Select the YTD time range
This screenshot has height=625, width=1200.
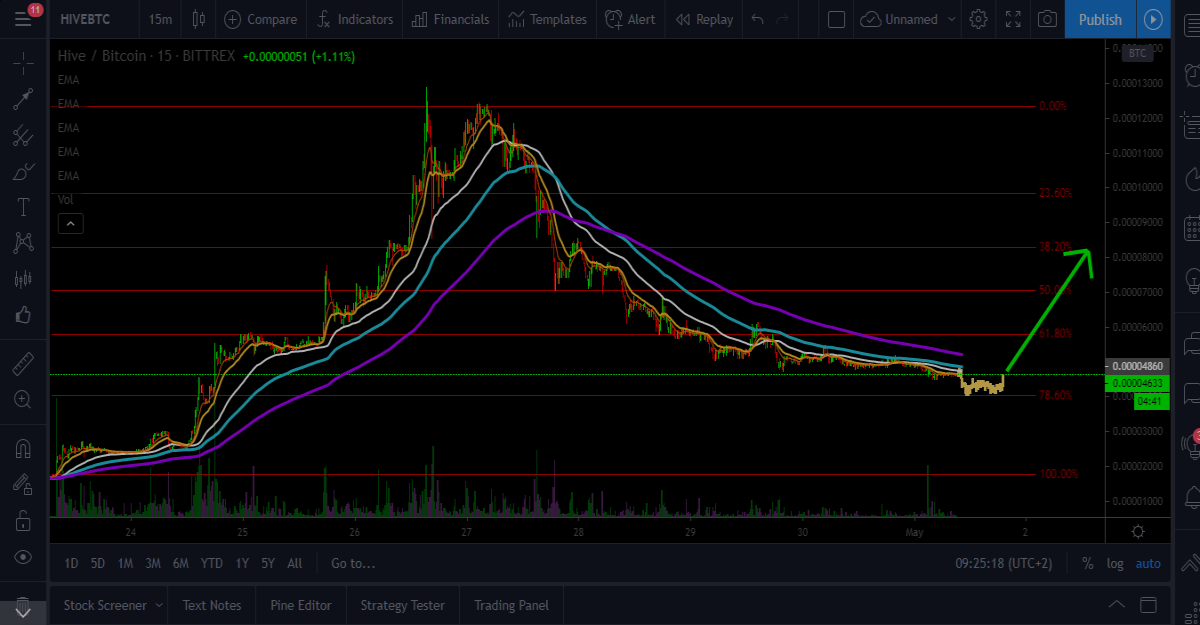tap(212, 563)
